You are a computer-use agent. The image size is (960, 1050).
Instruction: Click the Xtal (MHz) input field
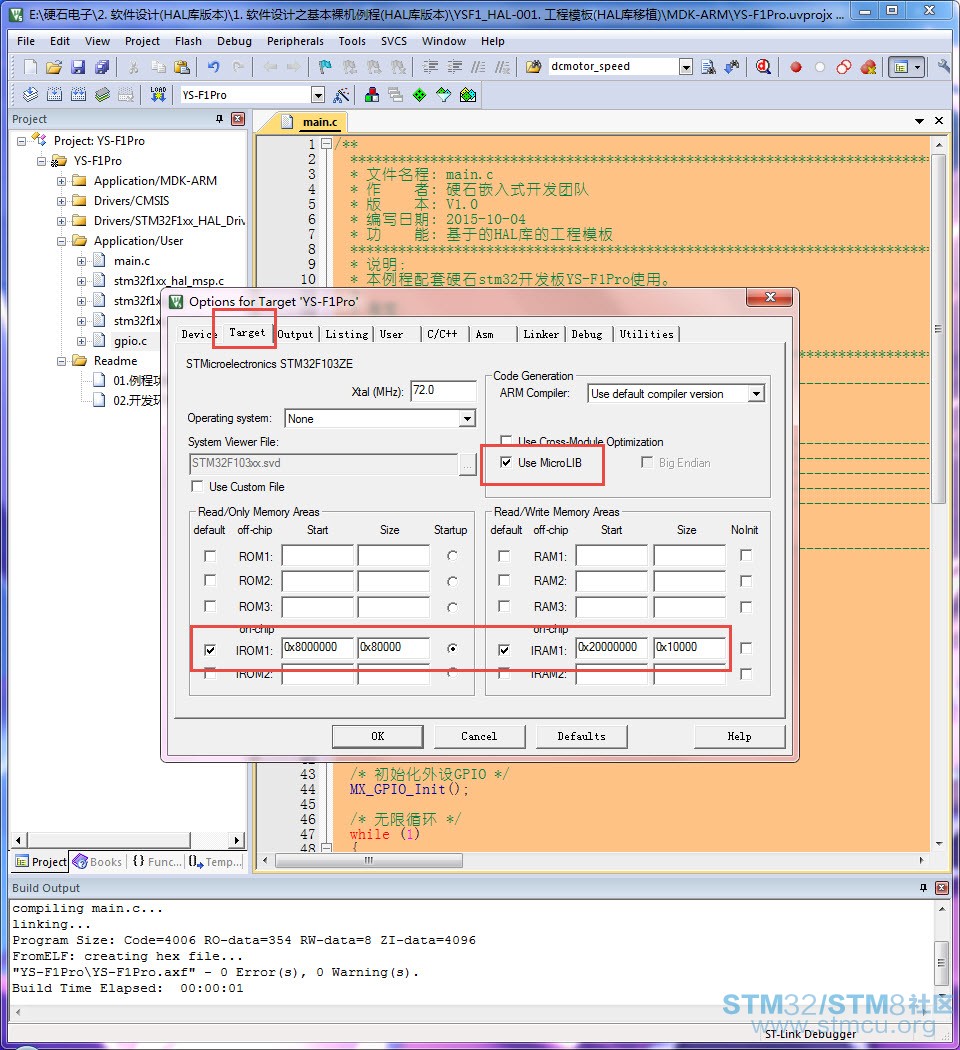pyautogui.click(x=444, y=390)
